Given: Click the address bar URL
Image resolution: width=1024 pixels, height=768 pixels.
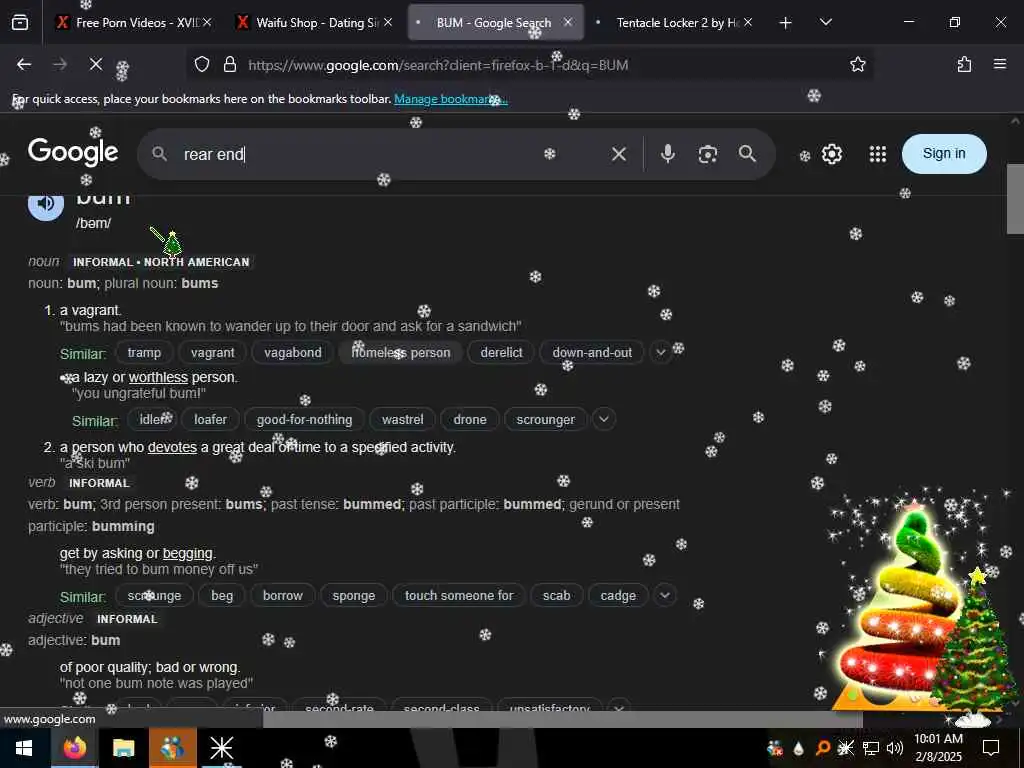Looking at the screenshot, I should (x=438, y=65).
